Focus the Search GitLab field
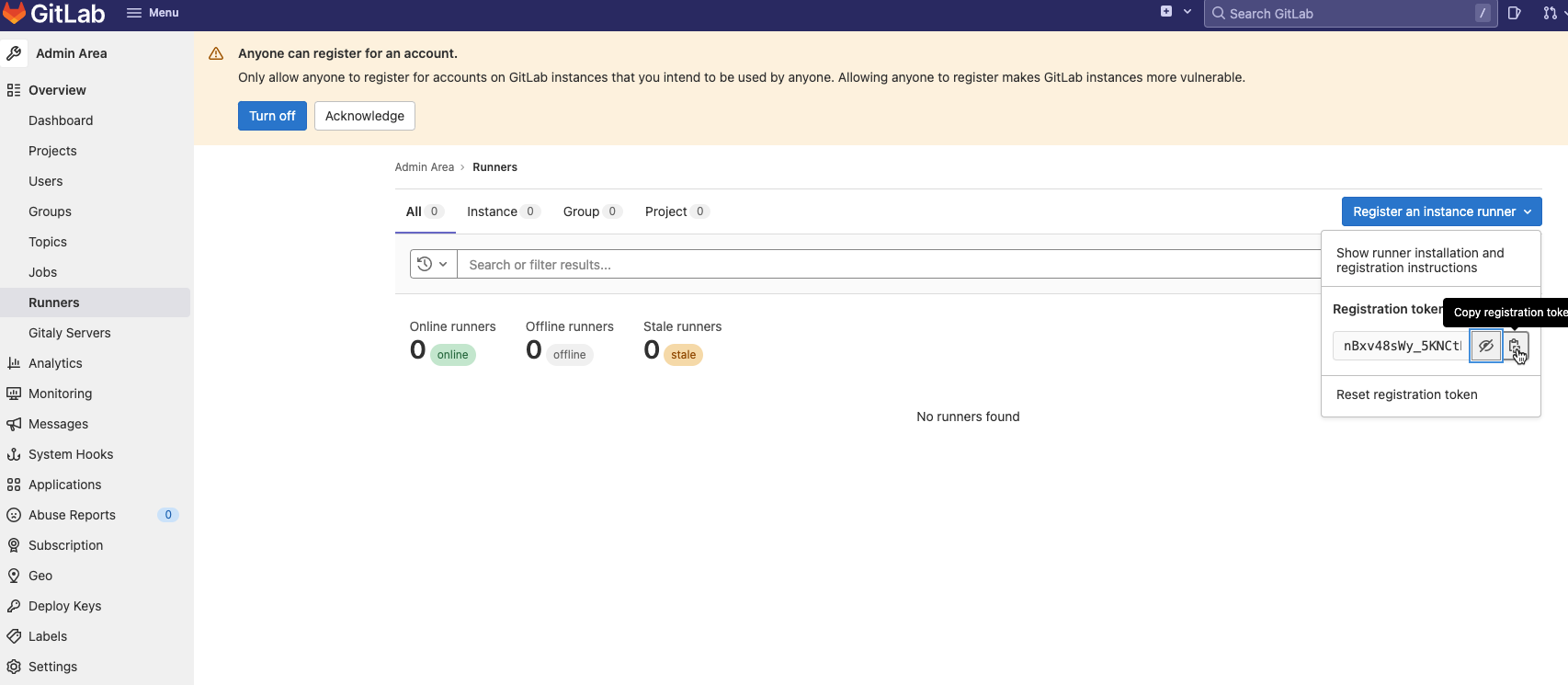 (1351, 14)
